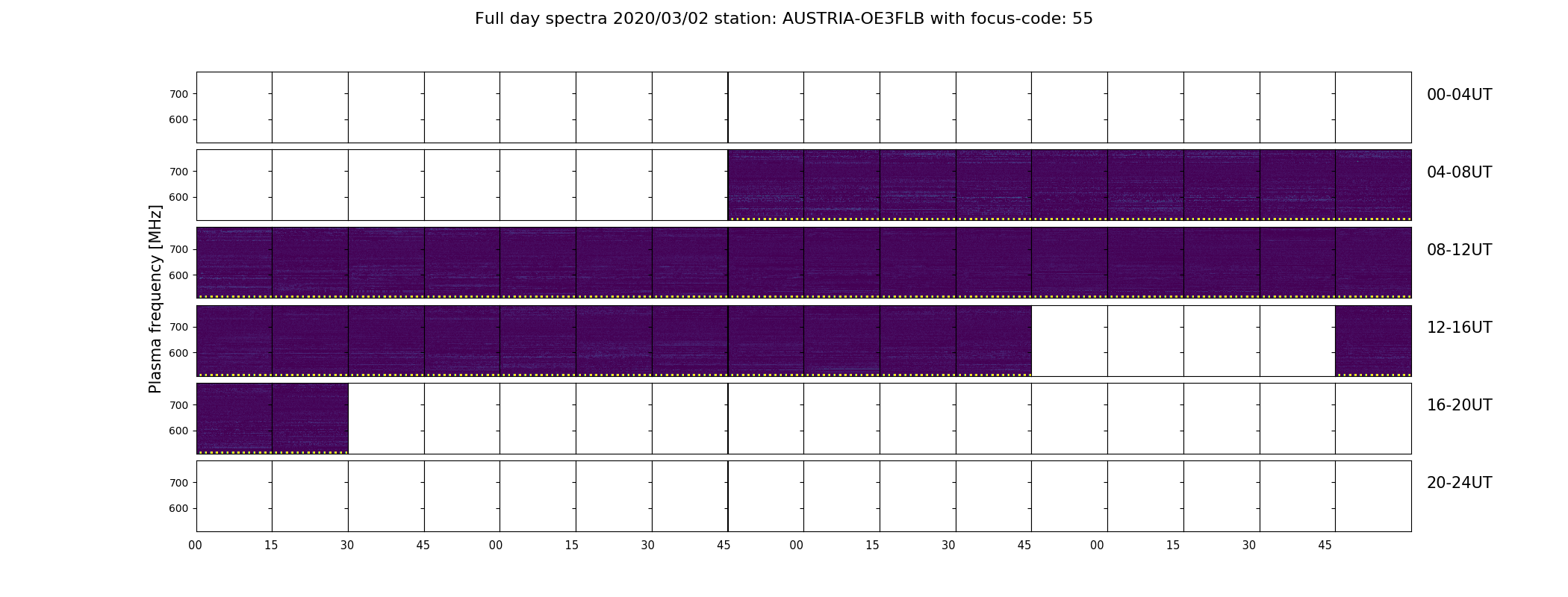
Task: Pick the 600 tick label of the 12-16UT row
Action: click(178, 353)
